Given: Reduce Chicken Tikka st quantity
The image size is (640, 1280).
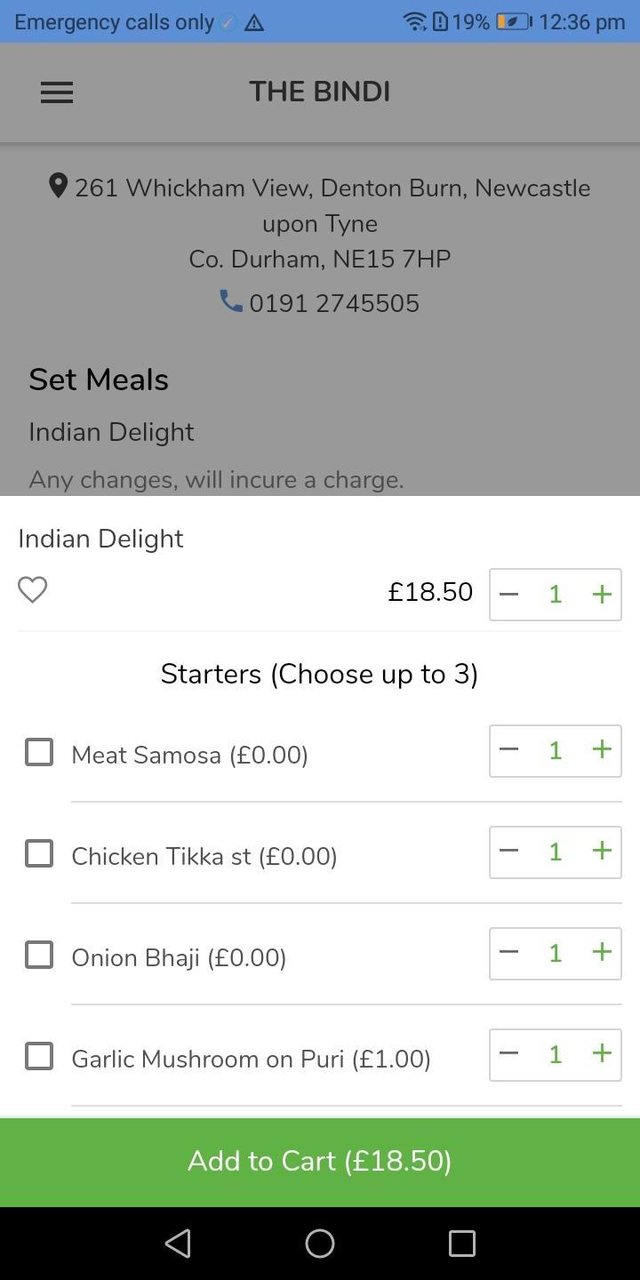Looking at the screenshot, I should (509, 851).
